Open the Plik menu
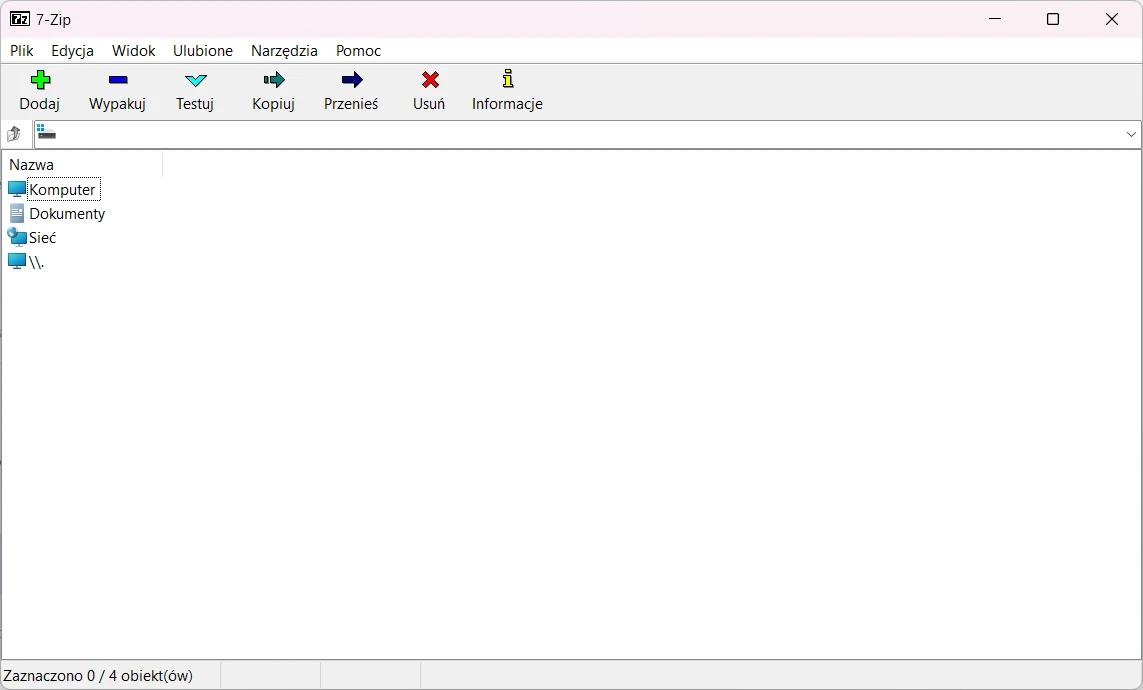 pyautogui.click(x=22, y=50)
